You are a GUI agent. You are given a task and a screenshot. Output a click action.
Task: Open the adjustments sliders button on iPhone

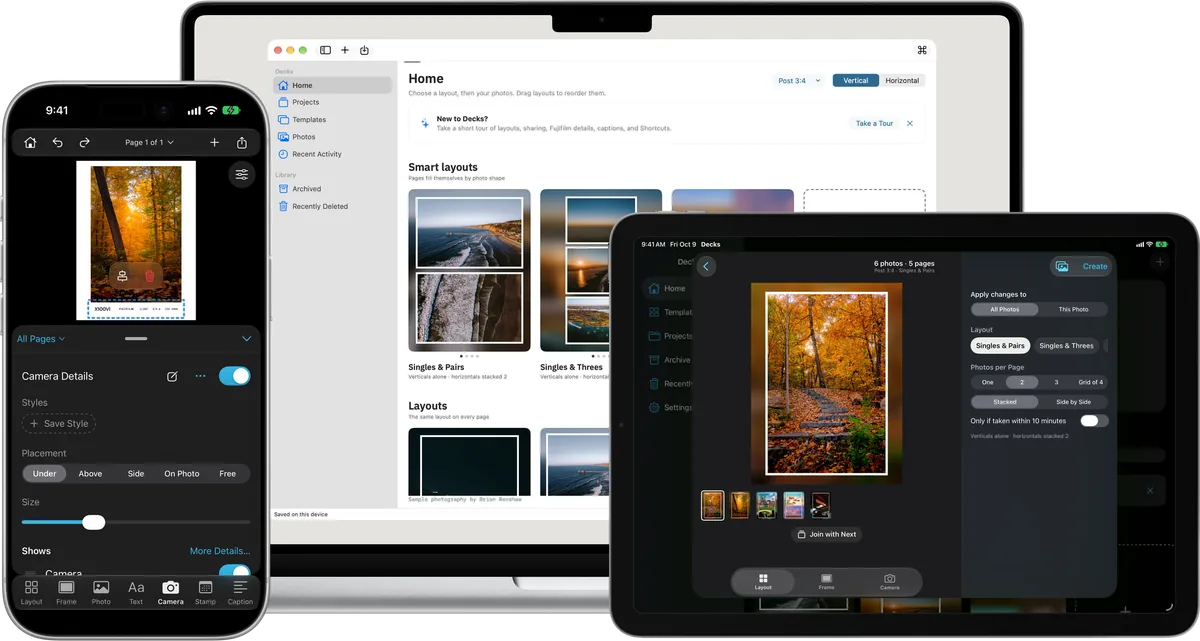coord(242,175)
